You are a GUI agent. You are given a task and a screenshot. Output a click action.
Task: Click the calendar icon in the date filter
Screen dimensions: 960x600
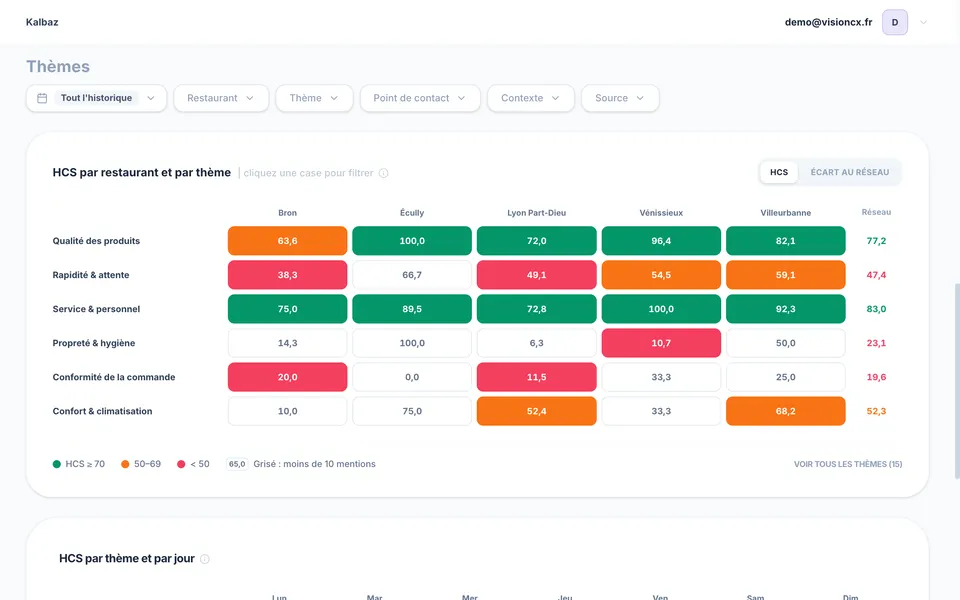coord(42,98)
